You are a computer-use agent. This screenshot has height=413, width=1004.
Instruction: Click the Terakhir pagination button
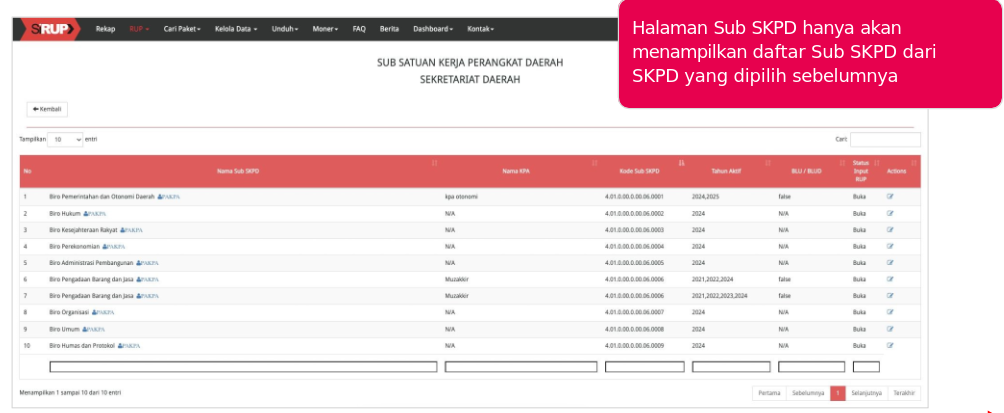904,393
